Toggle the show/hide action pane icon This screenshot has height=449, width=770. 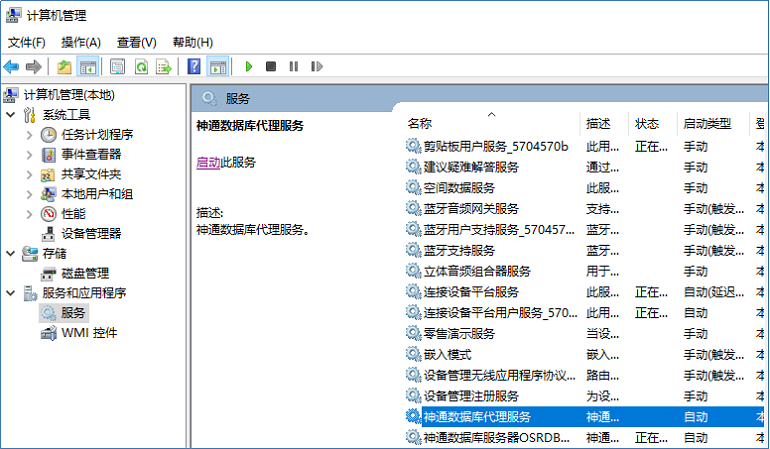(x=218, y=67)
